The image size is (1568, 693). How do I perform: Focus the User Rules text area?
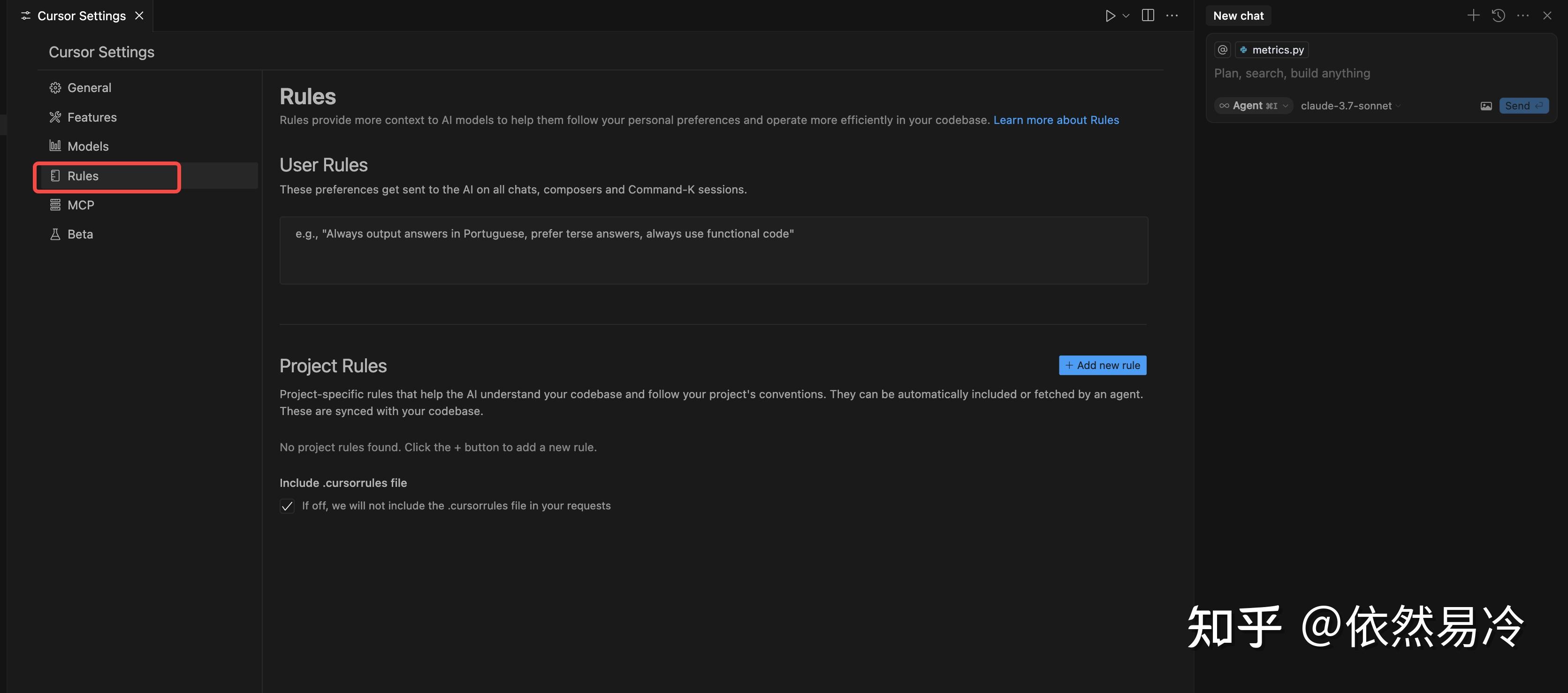[714, 250]
